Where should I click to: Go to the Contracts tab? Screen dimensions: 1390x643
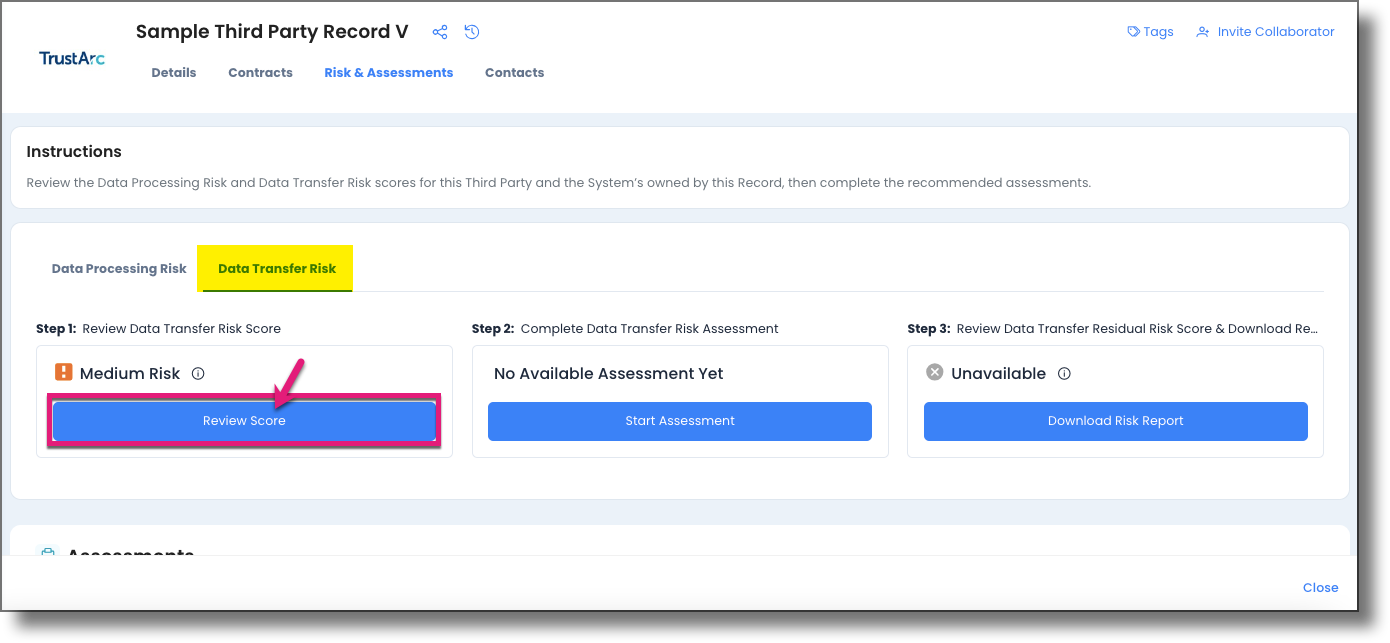(260, 72)
